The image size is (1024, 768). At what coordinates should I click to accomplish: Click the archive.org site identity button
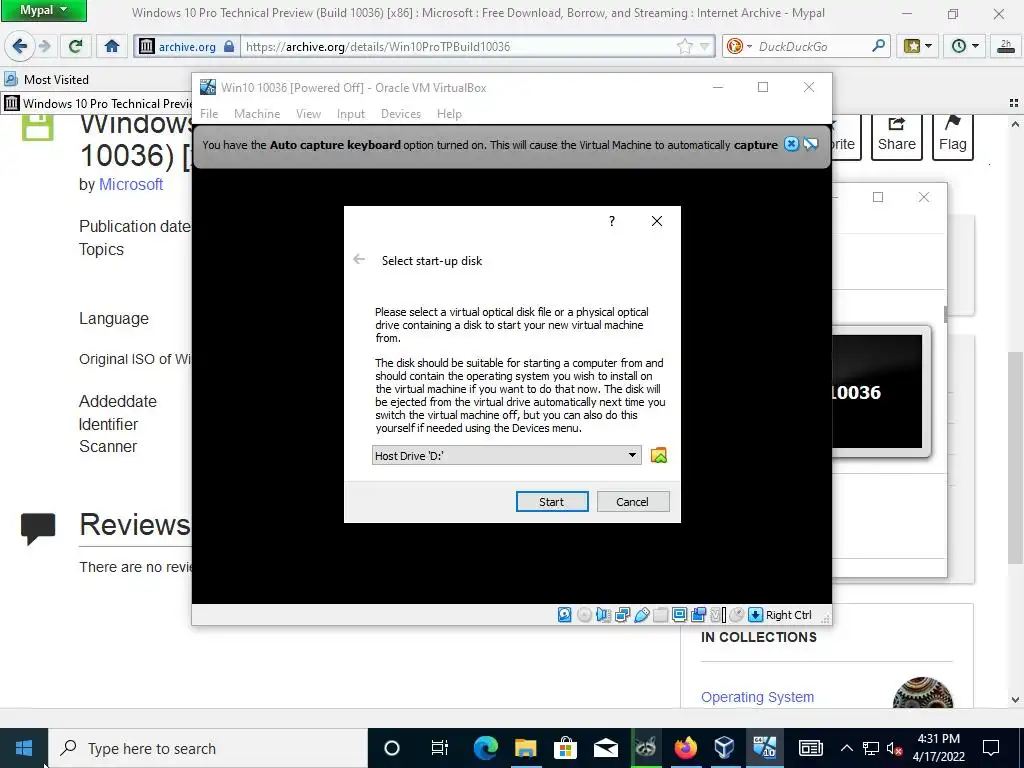(x=187, y=46)
